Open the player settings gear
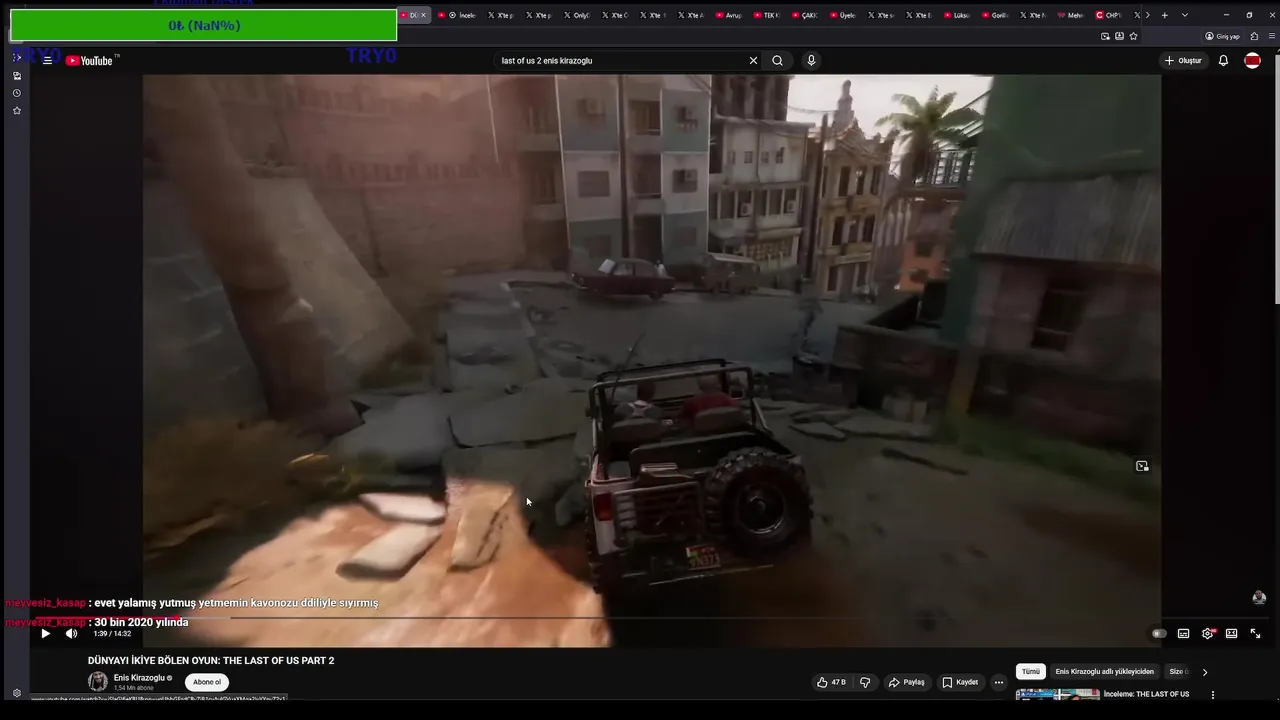This screenshot has width=1280, height=720. click(1208, 634)
